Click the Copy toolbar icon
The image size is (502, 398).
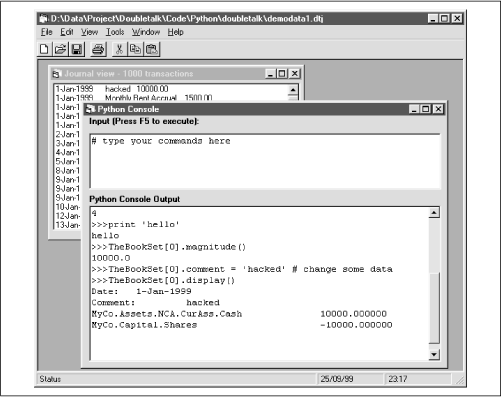135,49
